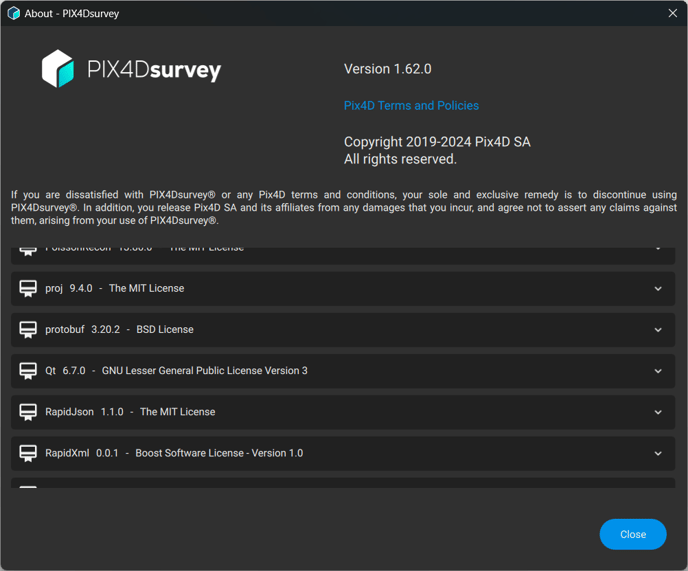Image resolution: width=688 pixels, height=571 pixels.
Task: Expand the protobuf BSD License chevron
Action: pos(658,330)
